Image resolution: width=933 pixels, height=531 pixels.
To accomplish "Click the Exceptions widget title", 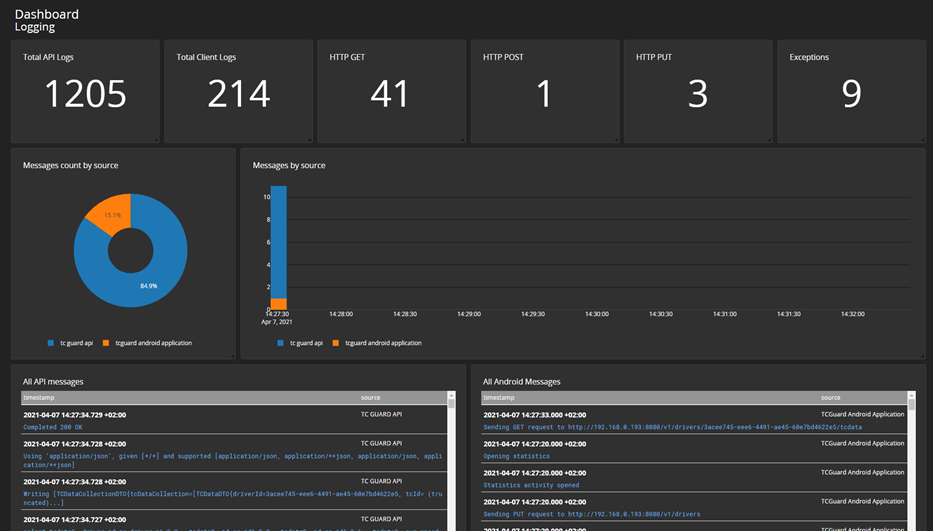I will pos(809,57).
